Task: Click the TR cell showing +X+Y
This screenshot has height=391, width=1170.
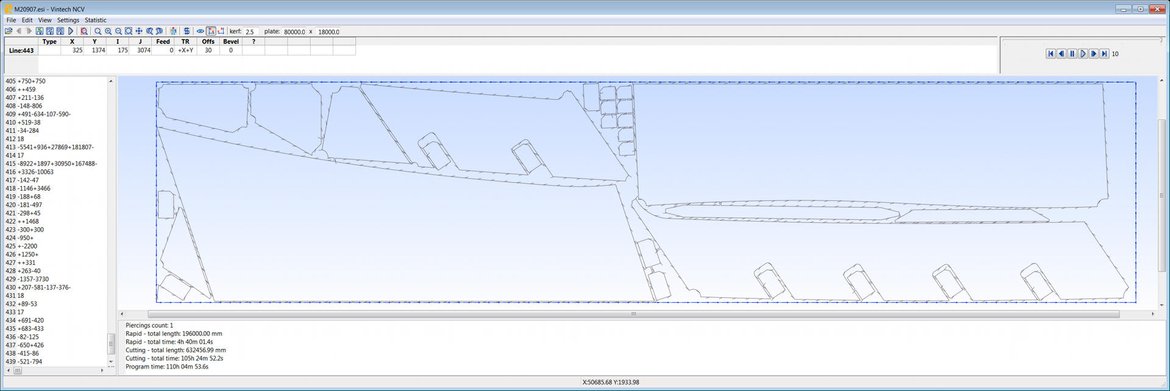Action: point(186,51)
